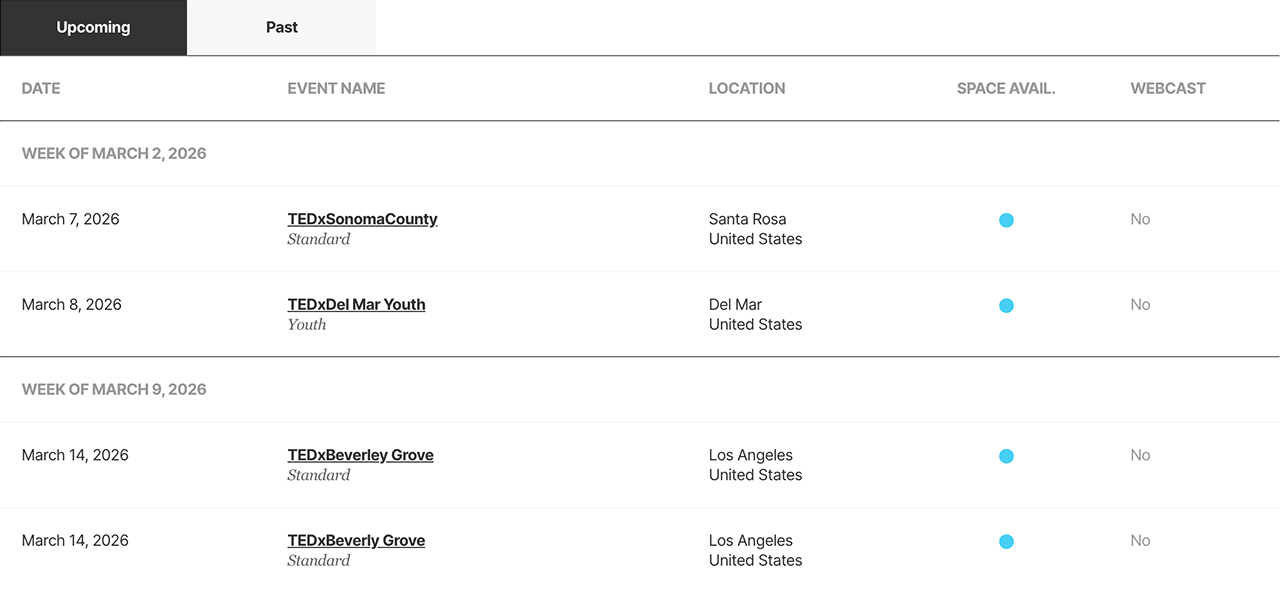The width and height of the screenshot is (1280, 590).
Task: Click the availability indicator for TEDxDel Mar Youth
Action: click(x=1006, y=305)
